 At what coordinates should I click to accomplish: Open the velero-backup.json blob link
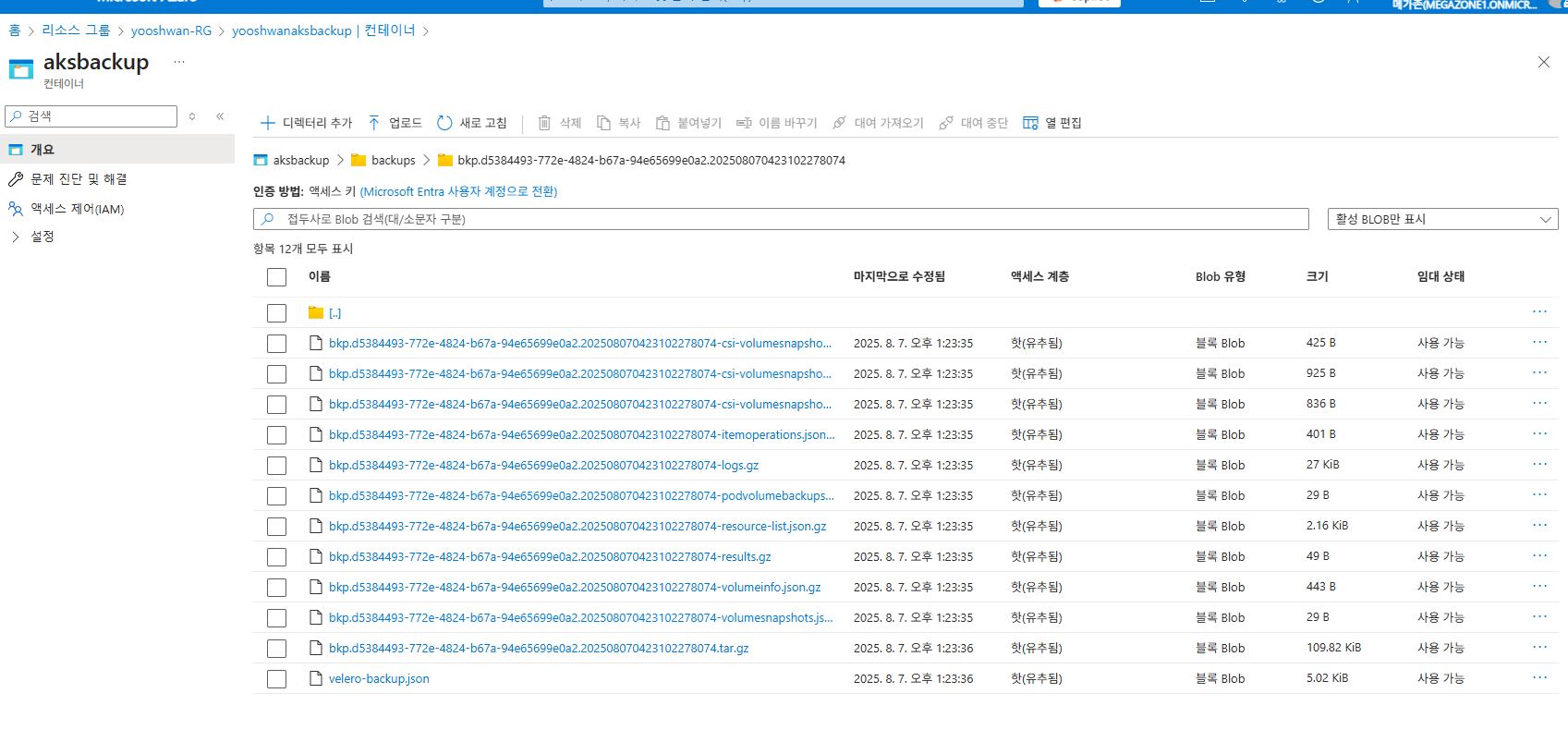pyautogui.click(x=379, y=678)
